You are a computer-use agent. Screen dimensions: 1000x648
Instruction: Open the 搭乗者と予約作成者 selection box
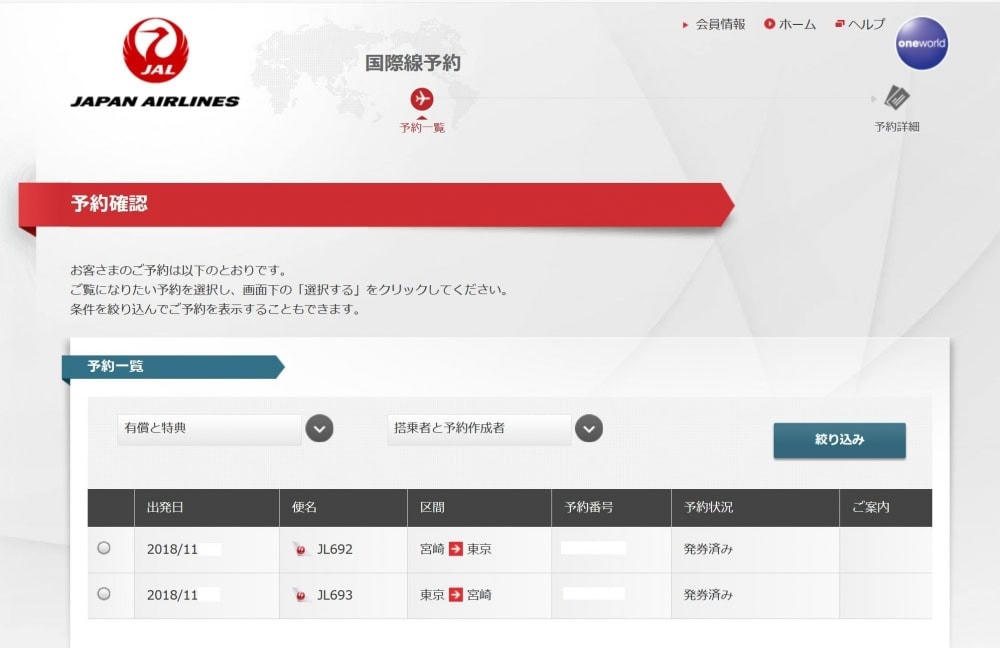(479, 429)
